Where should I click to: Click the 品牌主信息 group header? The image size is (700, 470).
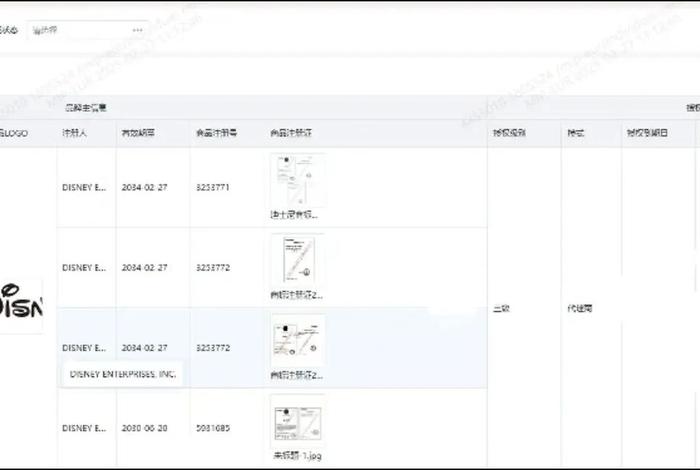(86, 108)
